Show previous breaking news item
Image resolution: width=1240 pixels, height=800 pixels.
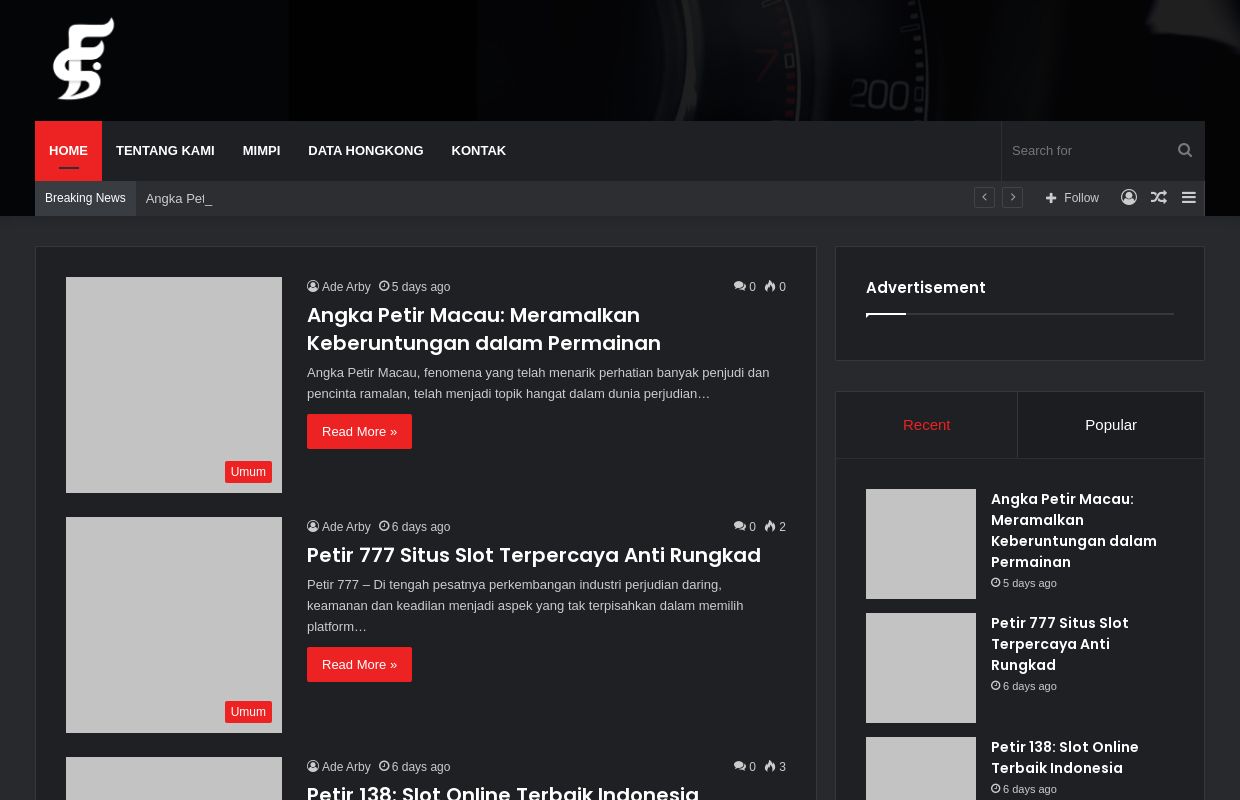click(x=984, y=198)
